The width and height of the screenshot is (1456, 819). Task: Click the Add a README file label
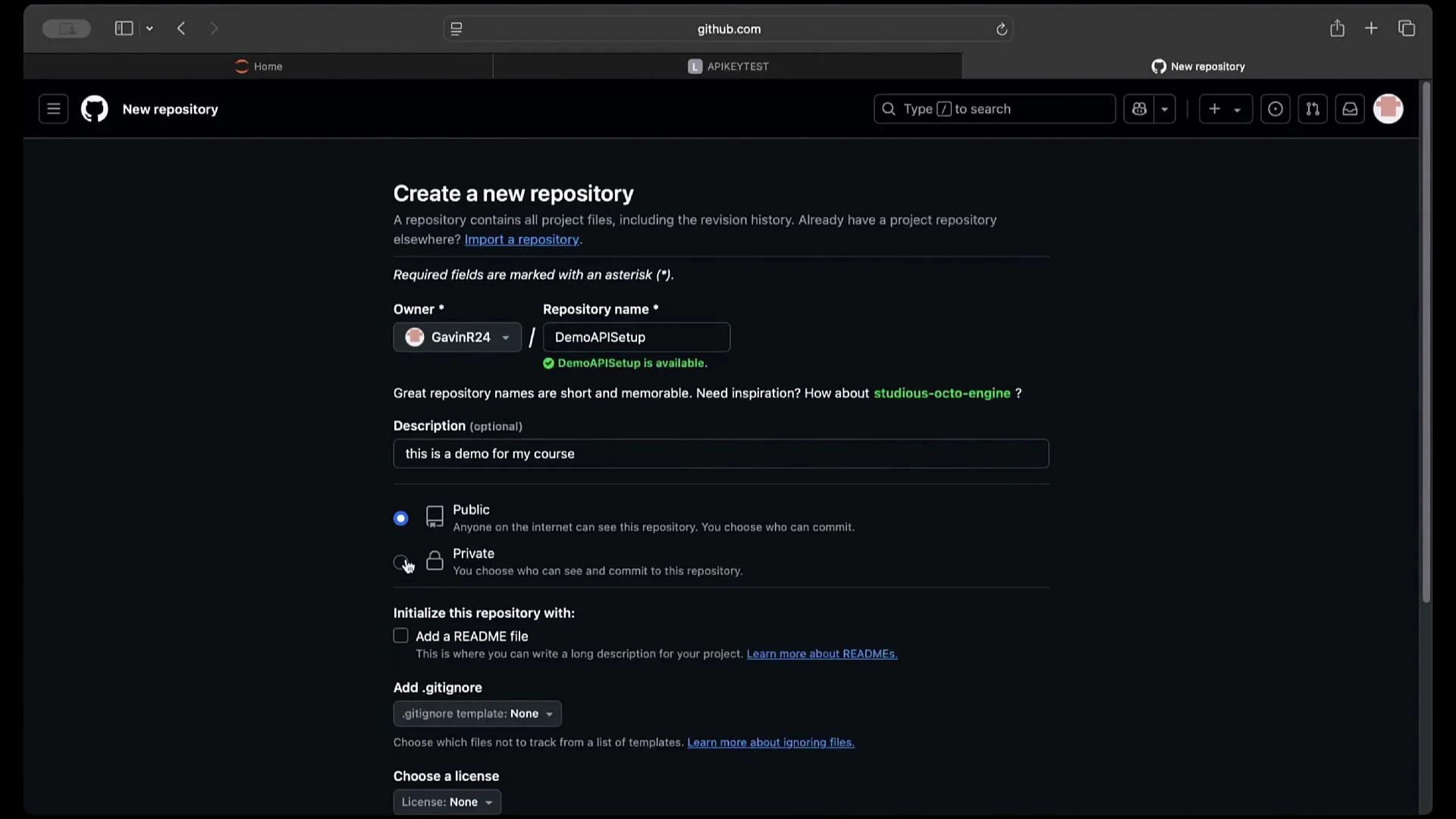click(x=472, y=636)
